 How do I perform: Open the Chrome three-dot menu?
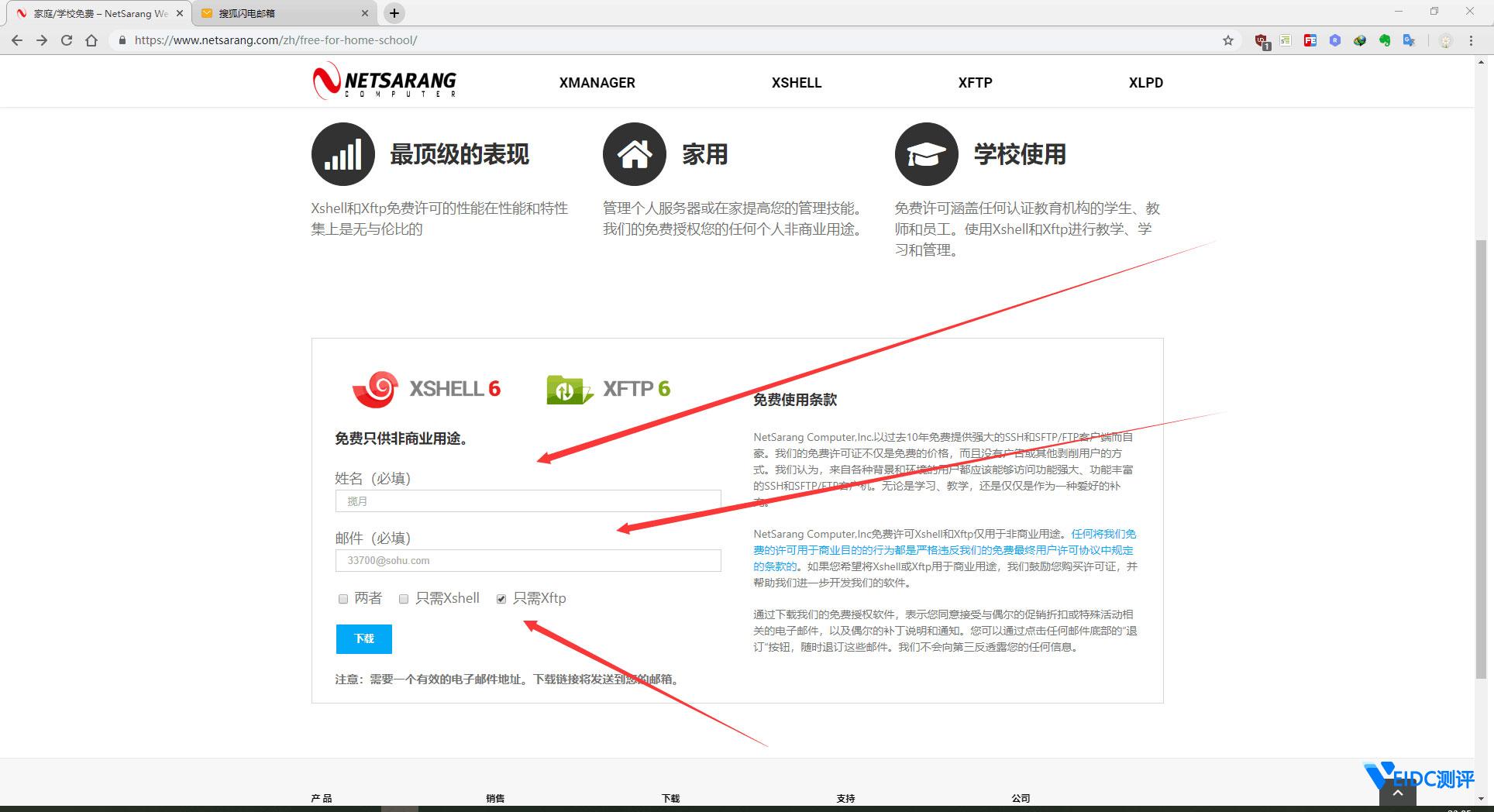(1471, 40)
